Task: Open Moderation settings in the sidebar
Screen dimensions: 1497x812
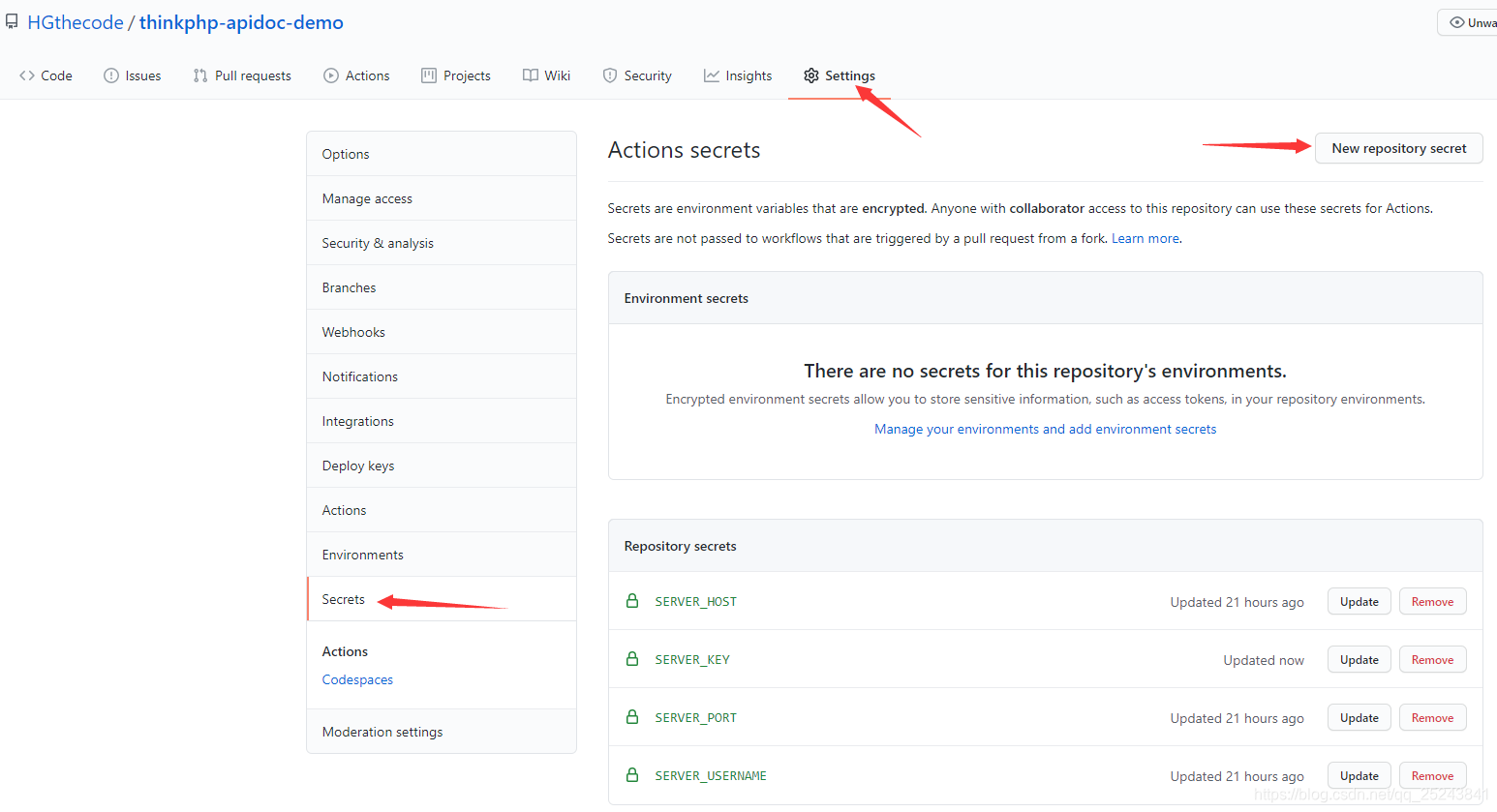Action: (x=442, y=732)
